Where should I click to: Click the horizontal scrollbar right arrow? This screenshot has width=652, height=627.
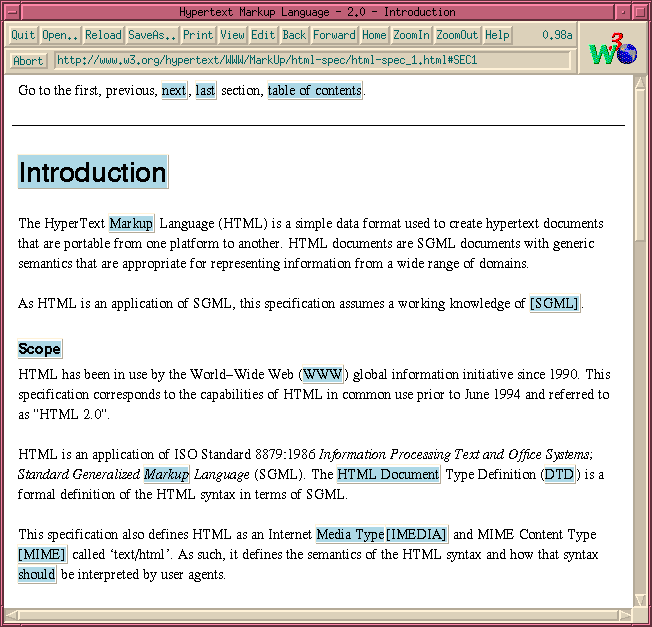pyautogui.click(x=626, y=614)
